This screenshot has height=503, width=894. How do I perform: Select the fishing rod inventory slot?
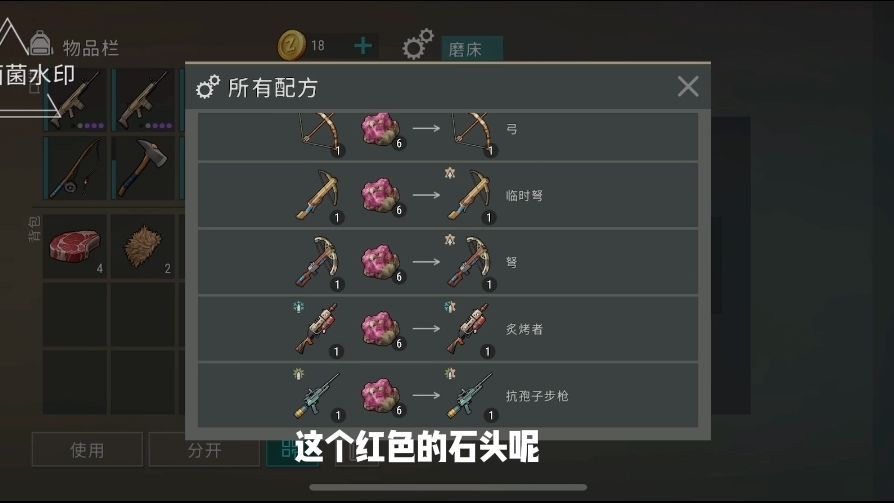coord(75,168)
